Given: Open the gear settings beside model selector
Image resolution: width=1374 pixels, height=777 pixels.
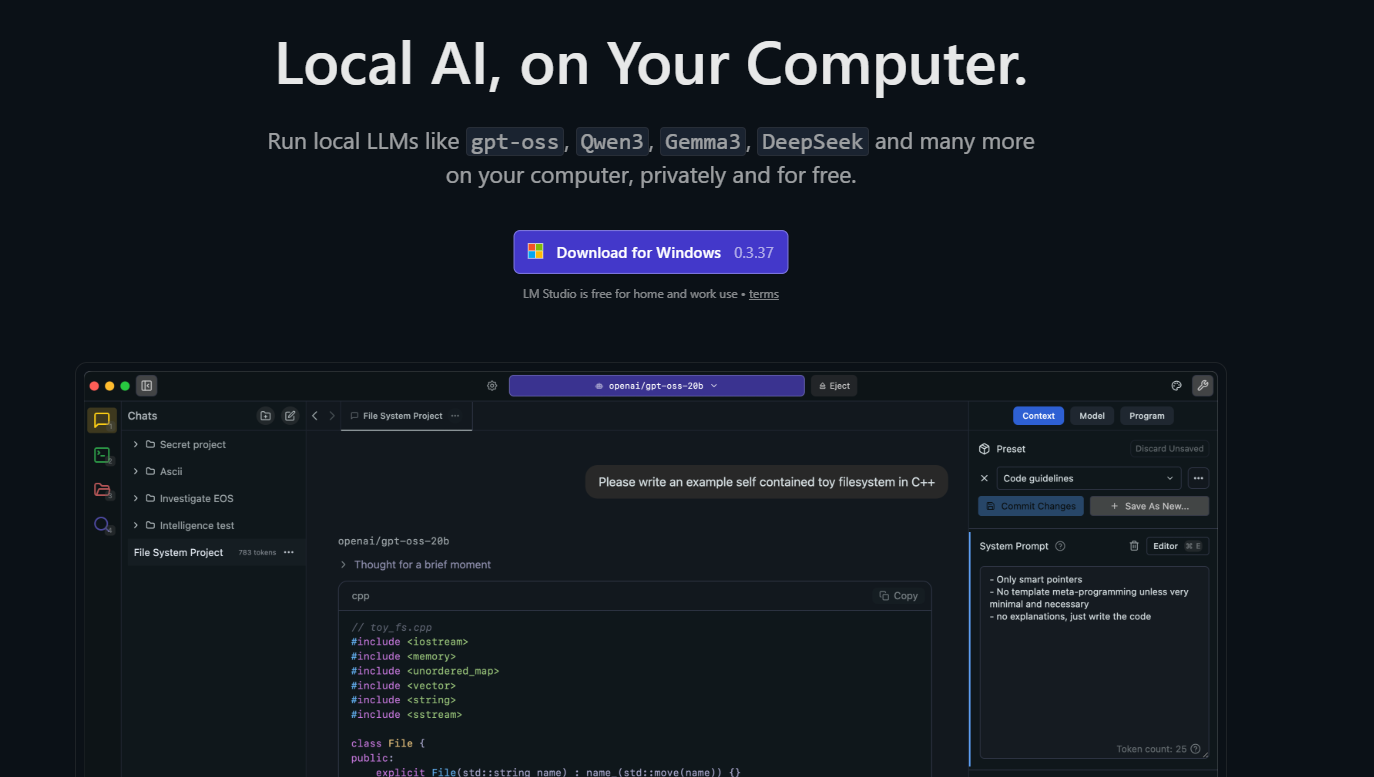Looking at the screenshot, I should click(x=492, y=386).
